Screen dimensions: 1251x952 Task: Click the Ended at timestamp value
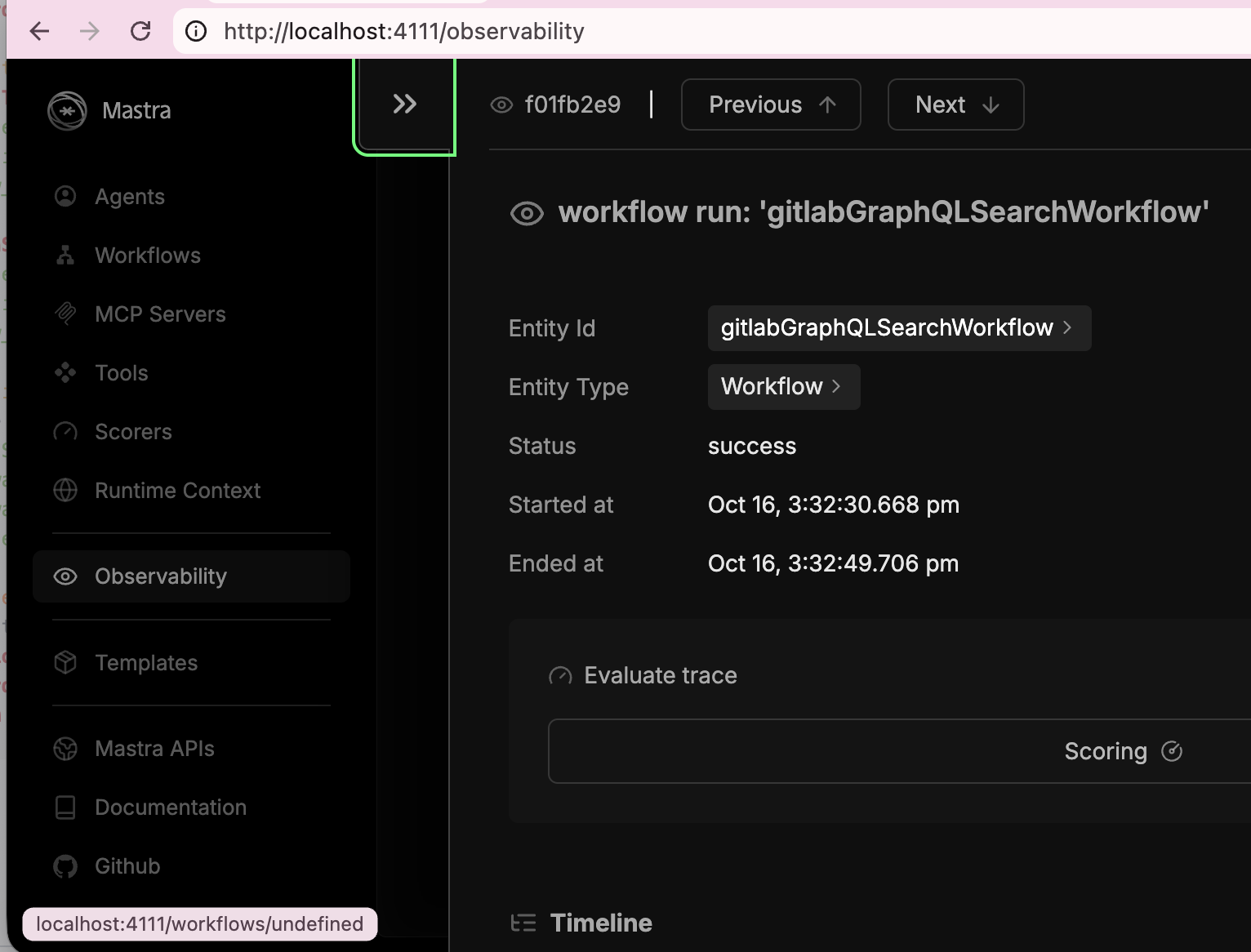tap(834, 564)
